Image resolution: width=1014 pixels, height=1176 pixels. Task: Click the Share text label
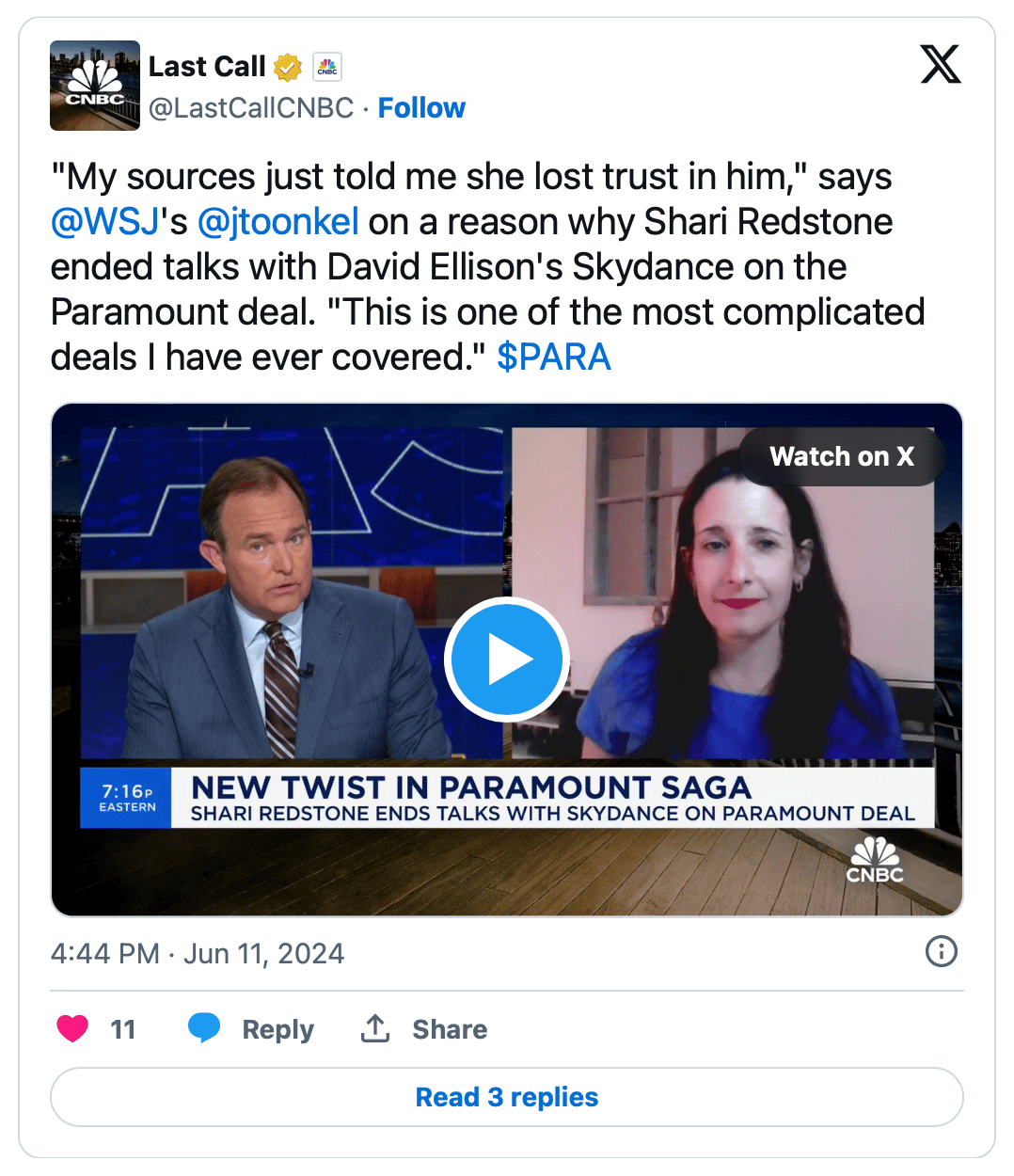click(x=450, y=1029)
